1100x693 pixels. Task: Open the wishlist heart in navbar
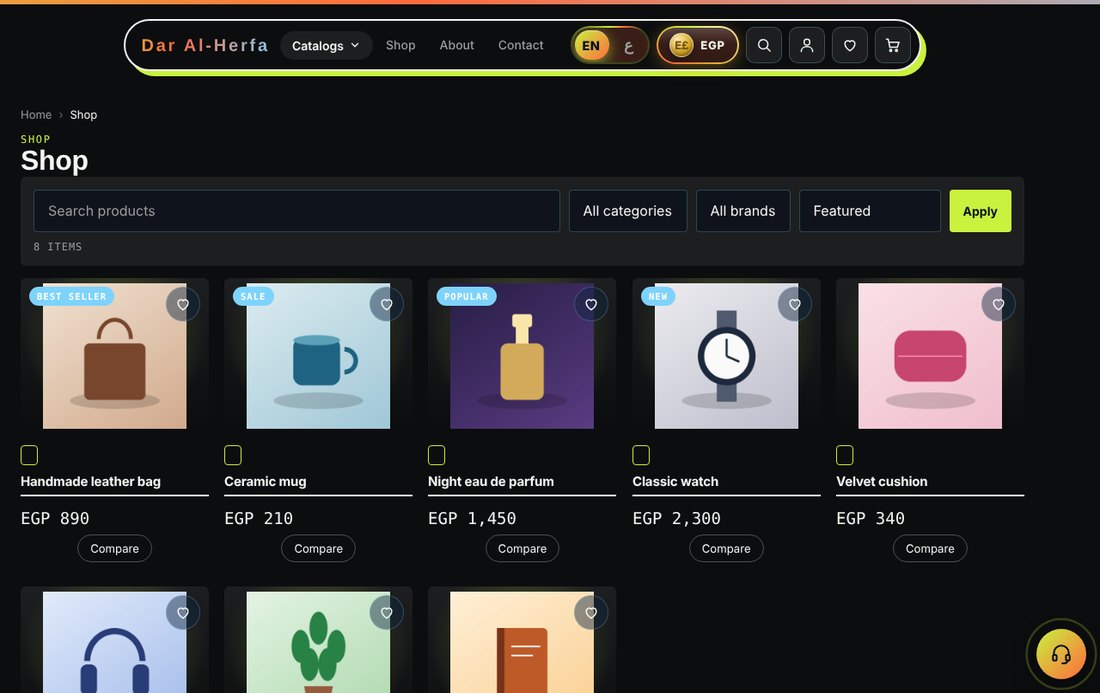[850, 46]
